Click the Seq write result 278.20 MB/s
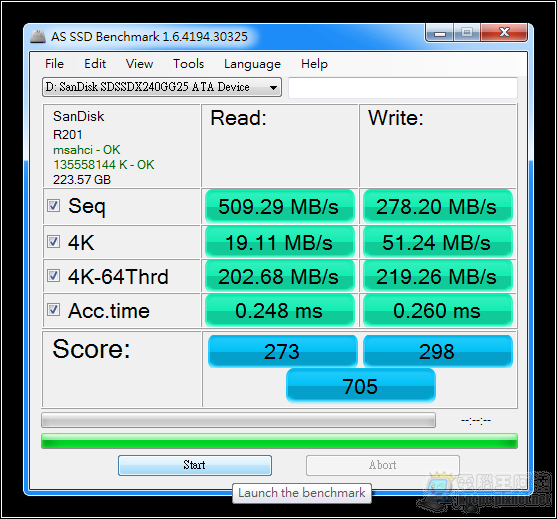This screenshot has width=557, height=519. pyautogui.click(x=438, y=206)
